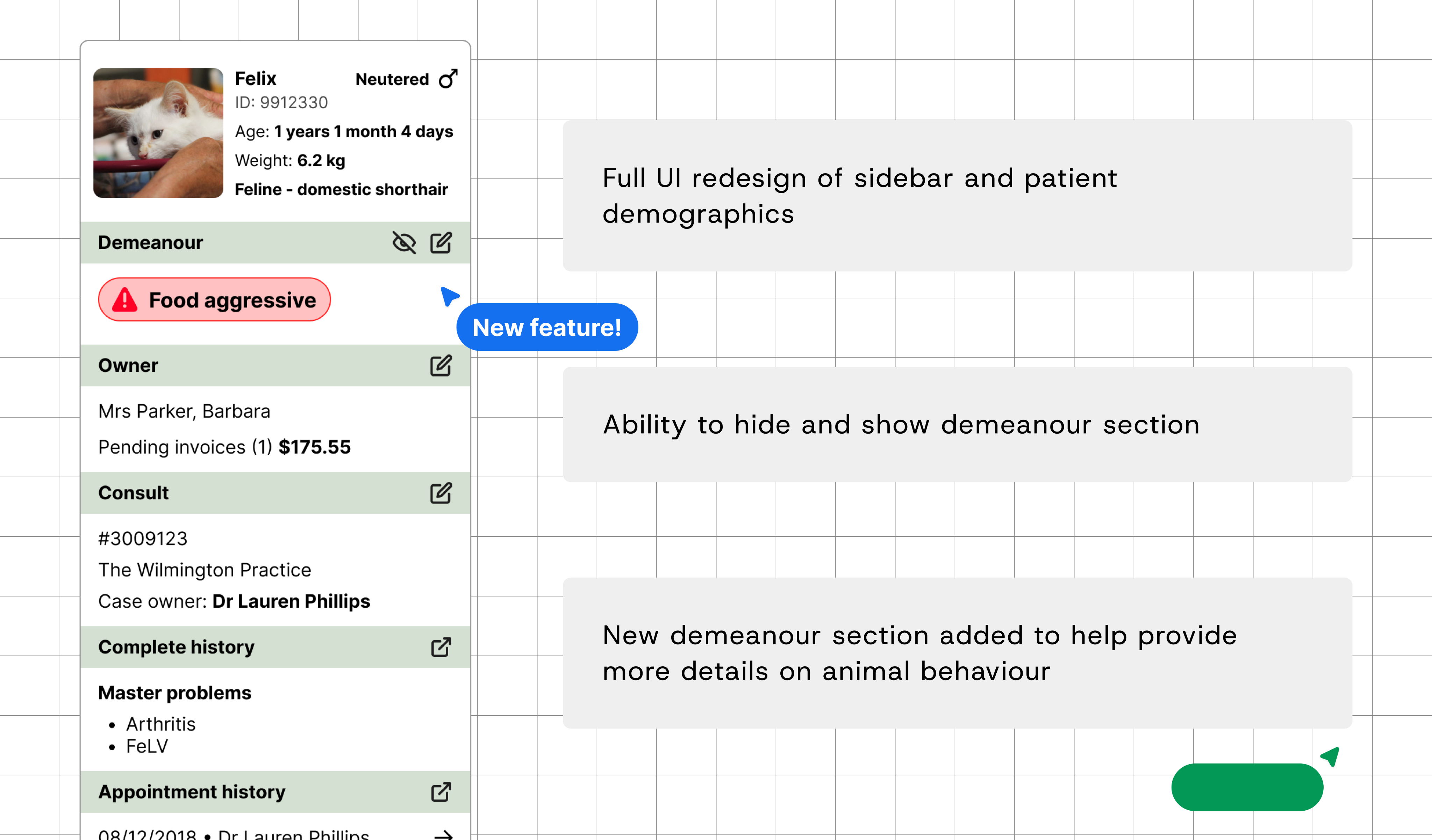This screenshot has height=840, width=1432.
Task: Open the 08/12/2018 appointment arrow
Action: click(443, 834)
